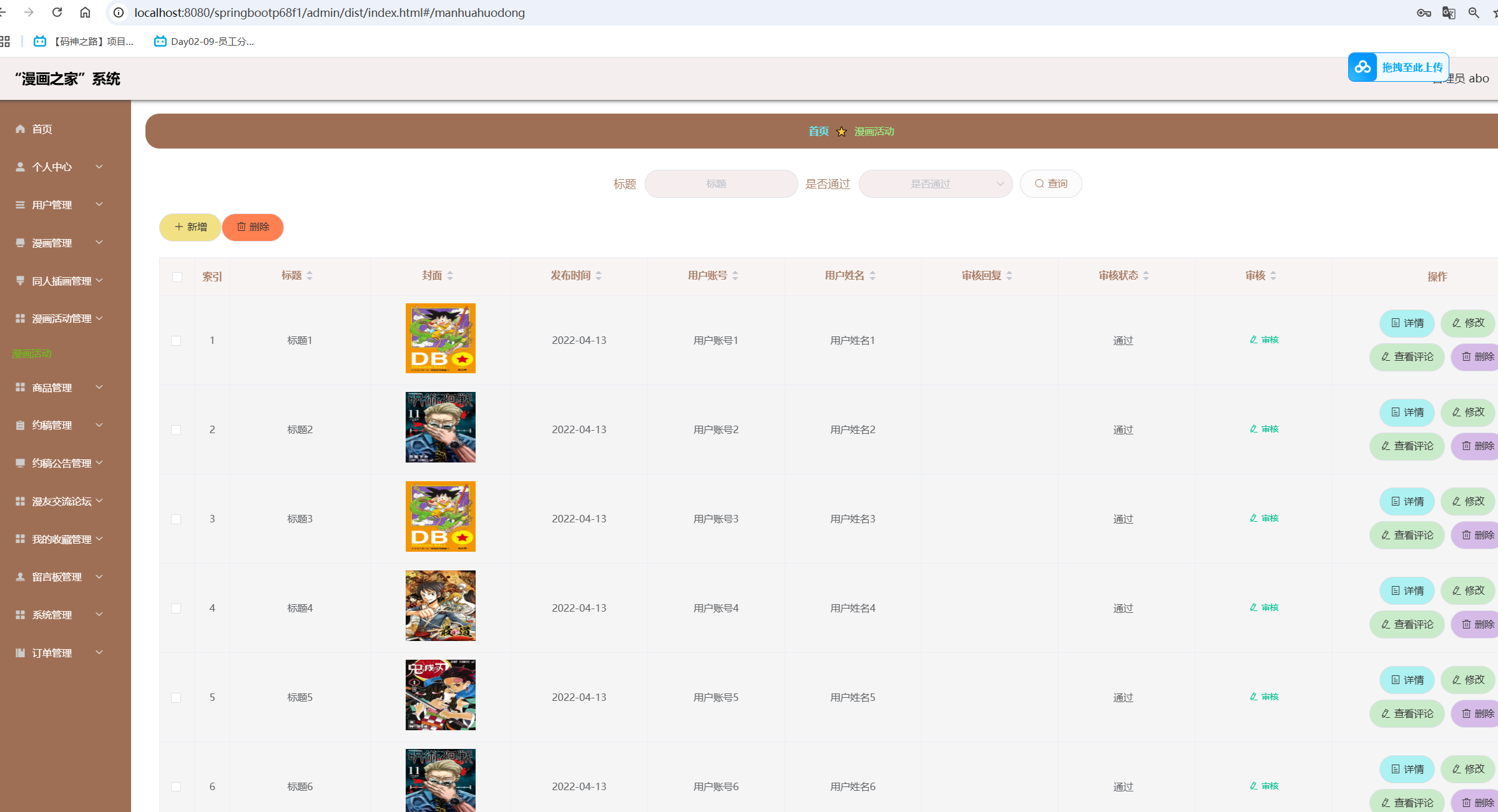Focus the 标题 search input field
This screenshot has width=1498, height=812.
click(x=721, y=184)
